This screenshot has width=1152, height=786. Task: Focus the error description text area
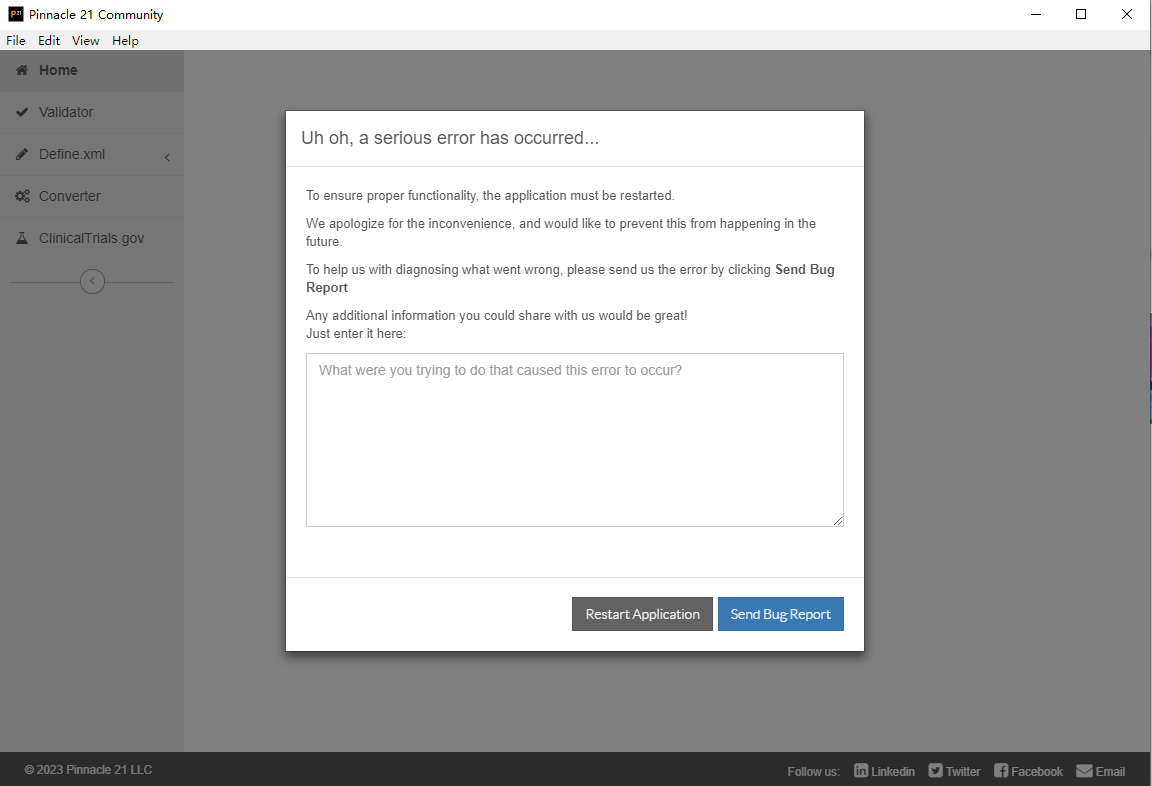575,440
